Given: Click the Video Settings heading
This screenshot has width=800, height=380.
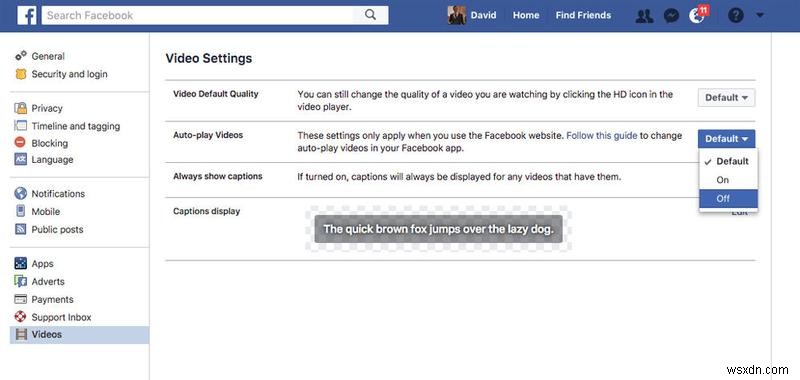Looking at the screenshot, I should (x=209, y=58).
